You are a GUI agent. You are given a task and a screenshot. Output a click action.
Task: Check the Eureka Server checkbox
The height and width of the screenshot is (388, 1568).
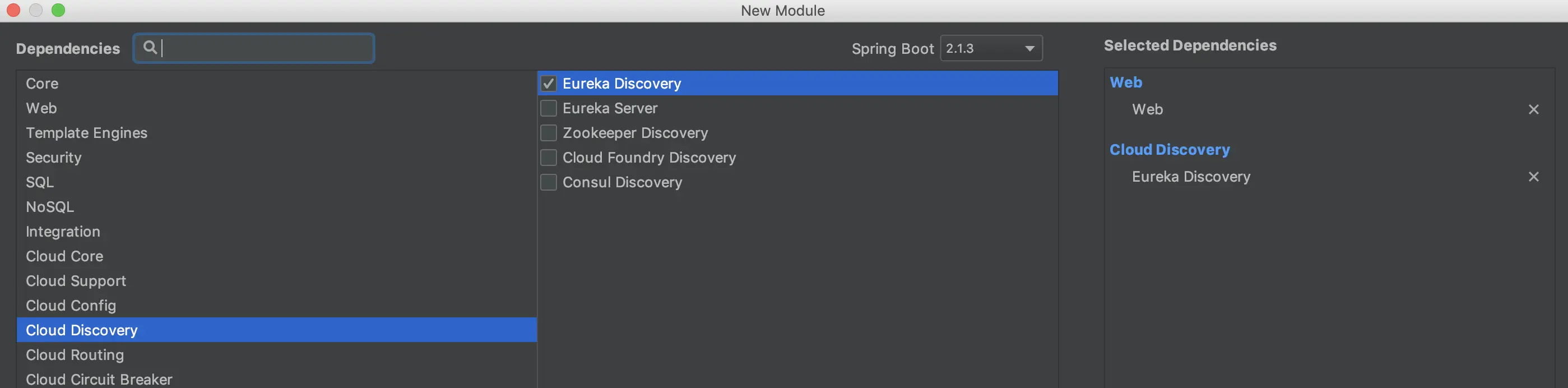coord(549,108)
